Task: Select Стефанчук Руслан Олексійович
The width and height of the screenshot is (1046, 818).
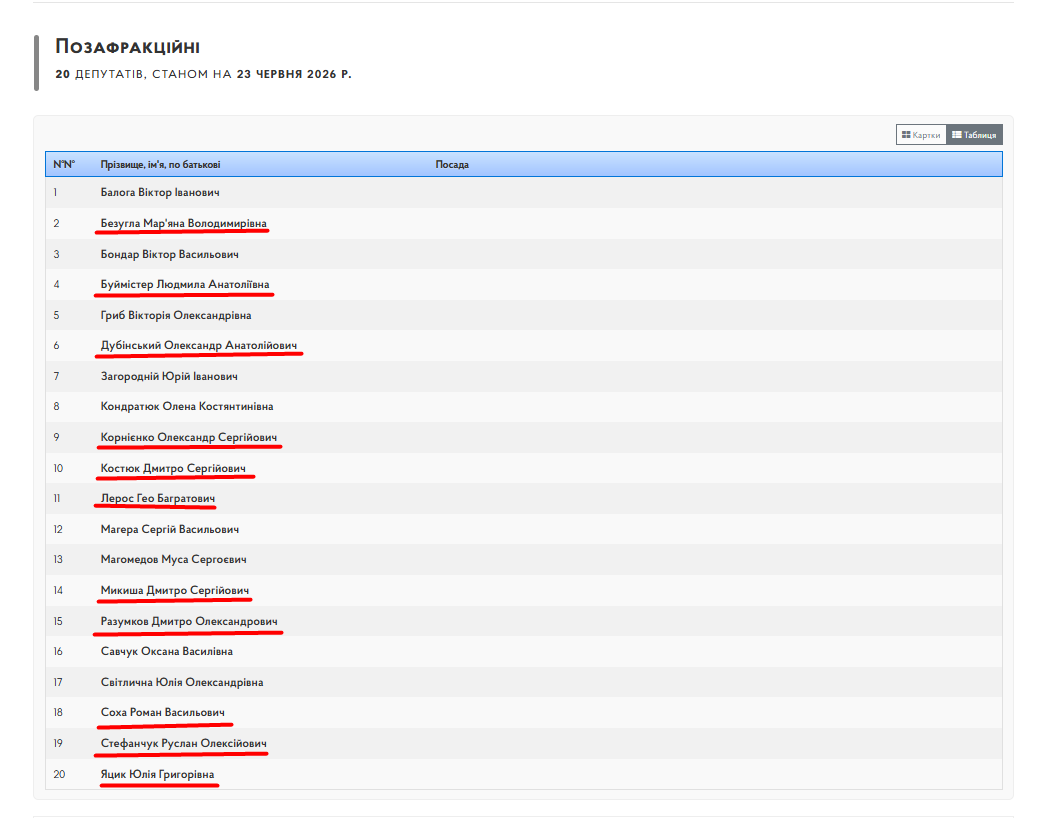Action: [183, 743]
